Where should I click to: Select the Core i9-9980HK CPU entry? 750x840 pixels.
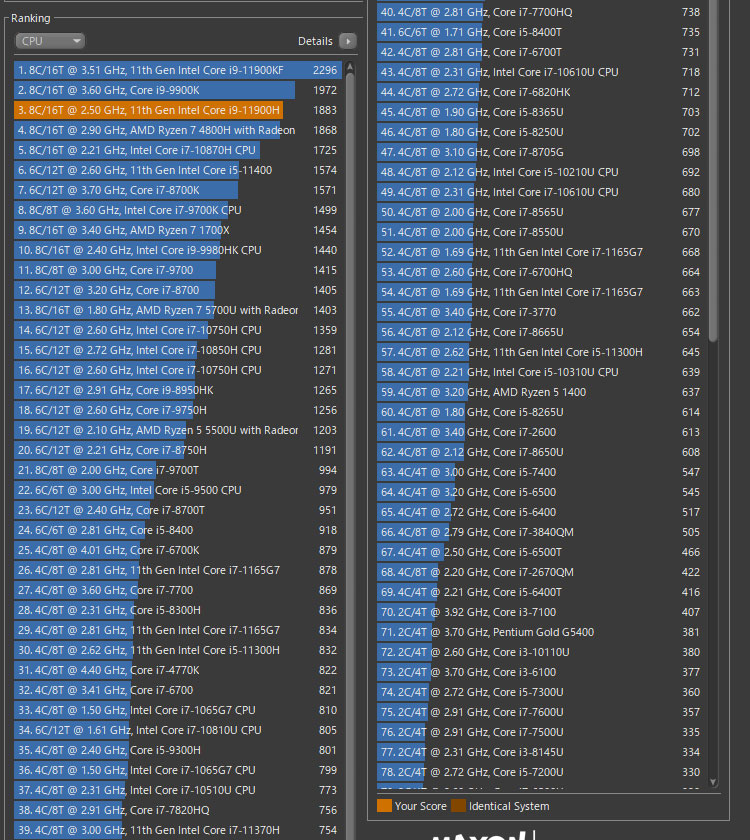[x=150, y=250]
